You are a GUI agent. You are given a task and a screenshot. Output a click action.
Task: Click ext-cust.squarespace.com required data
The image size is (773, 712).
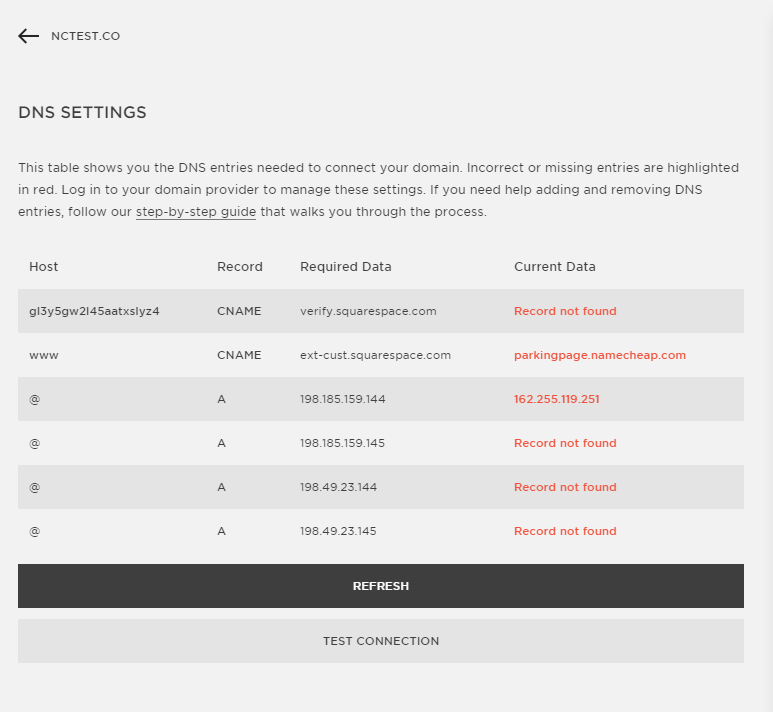coord(375,356)
